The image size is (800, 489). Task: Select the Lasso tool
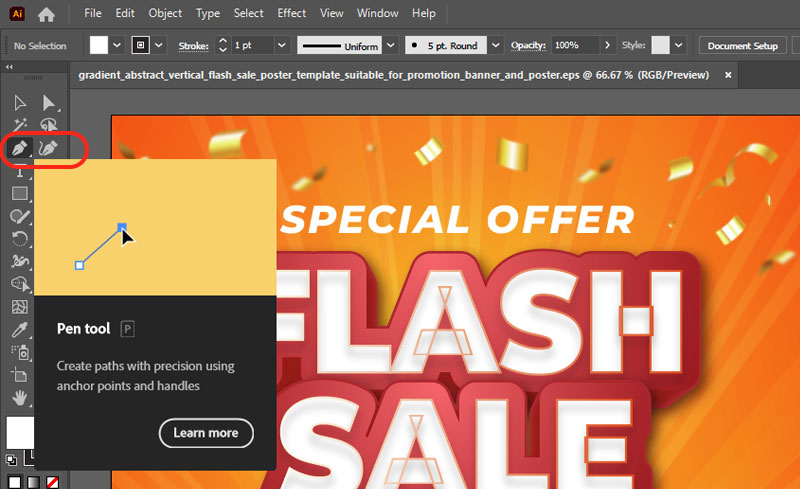pyautogui.click(x=48, y=125)
